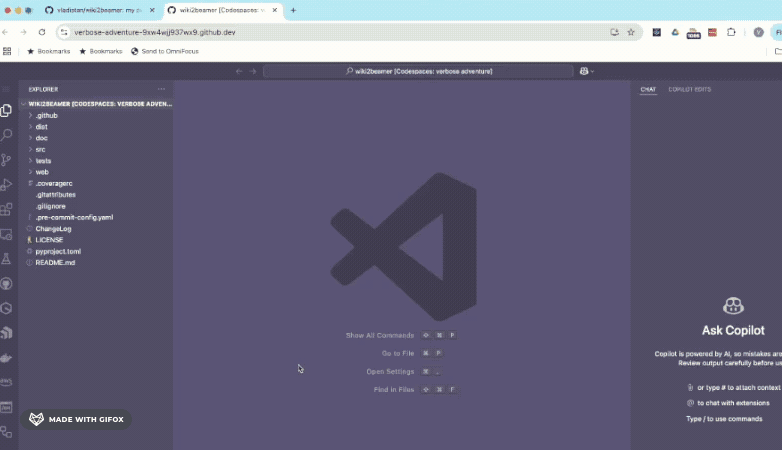Open the Google Drive browser extension
This screenshot has width=782, height=450.
675,32
